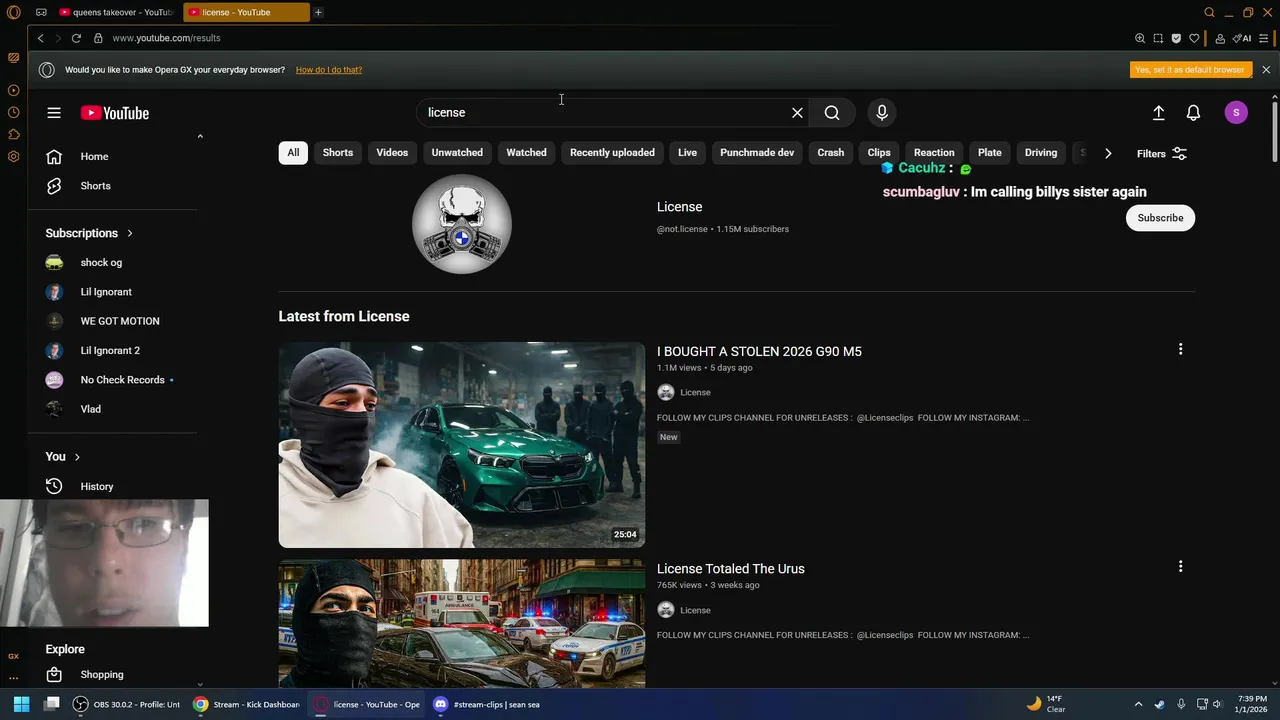Click 'Yes, set it as default browser'
This screenshot has height=720, width=1280.
1190,70
